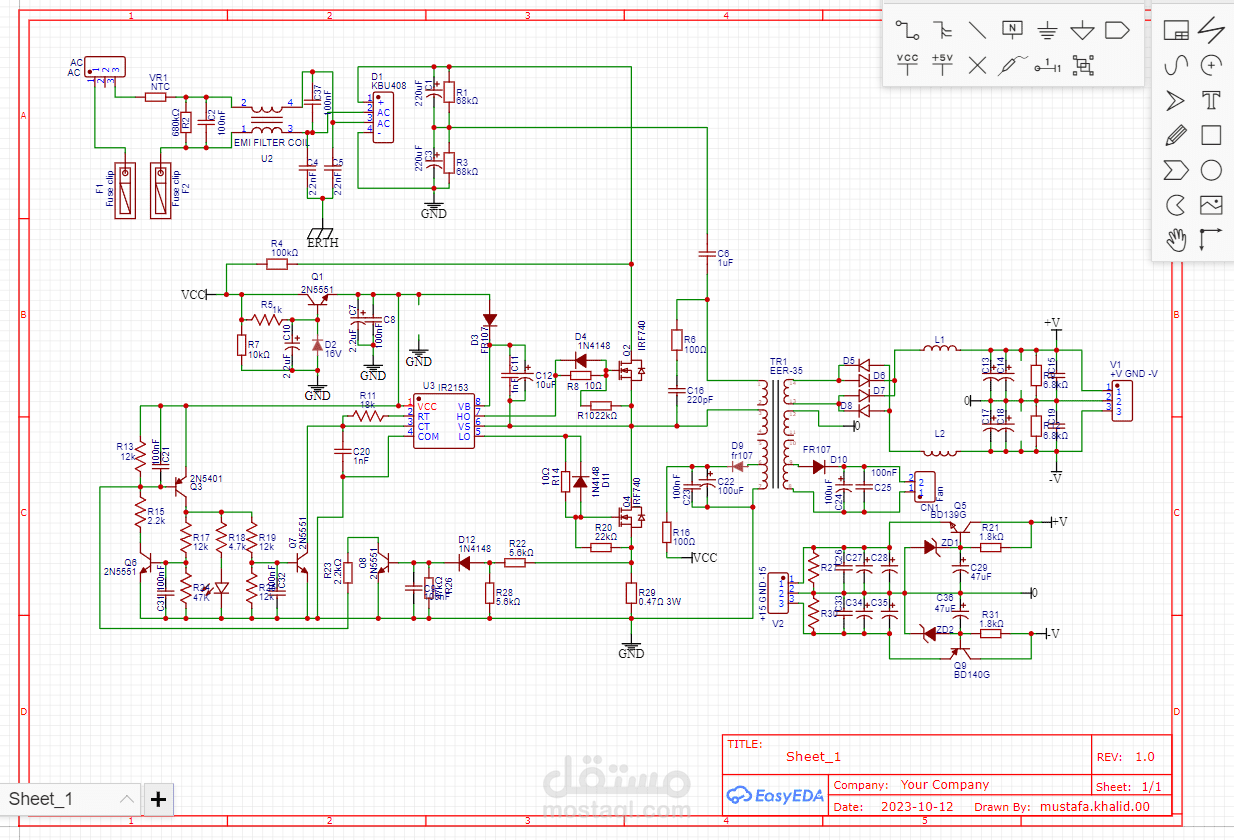Select the Ellipse drawing tool
This screenshot has height=840, width=1234.
point(1211,170)
